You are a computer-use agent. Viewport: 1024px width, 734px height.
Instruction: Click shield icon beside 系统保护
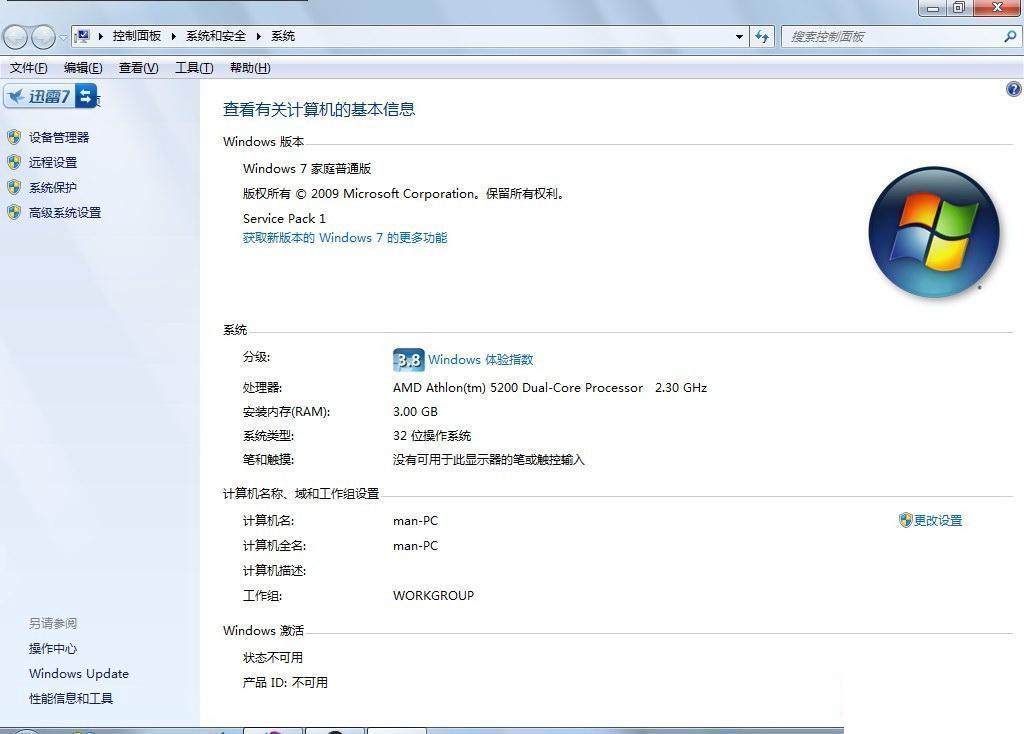tap(14, 187)
